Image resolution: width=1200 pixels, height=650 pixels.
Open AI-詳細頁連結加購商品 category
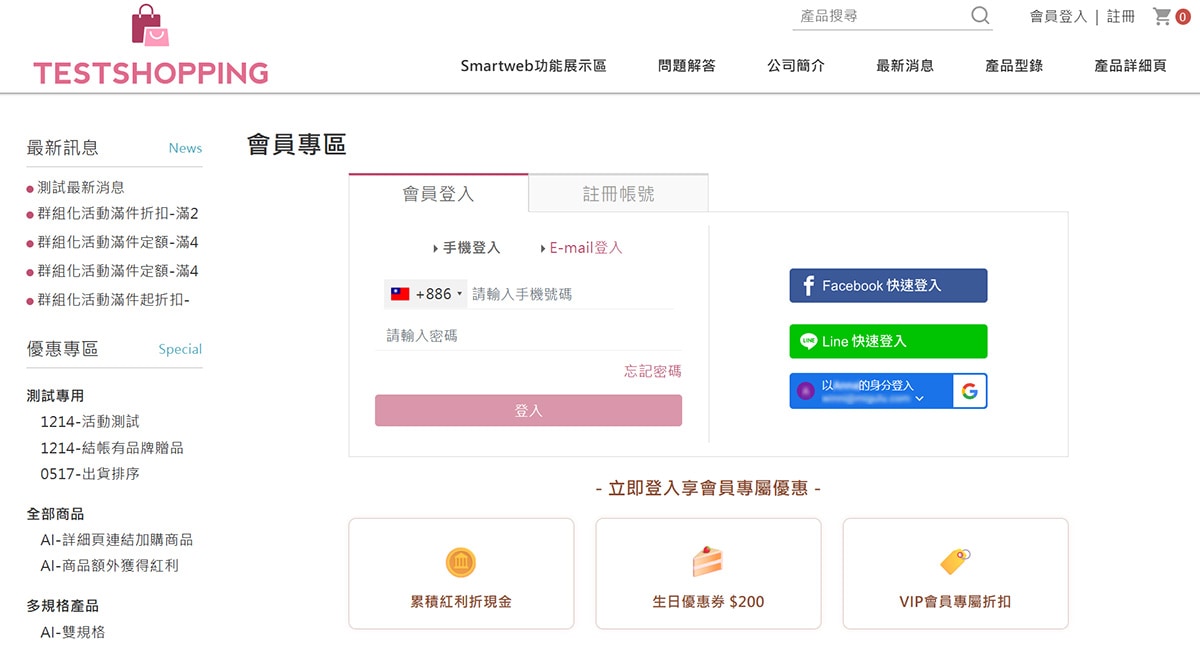tap(117, 540)
